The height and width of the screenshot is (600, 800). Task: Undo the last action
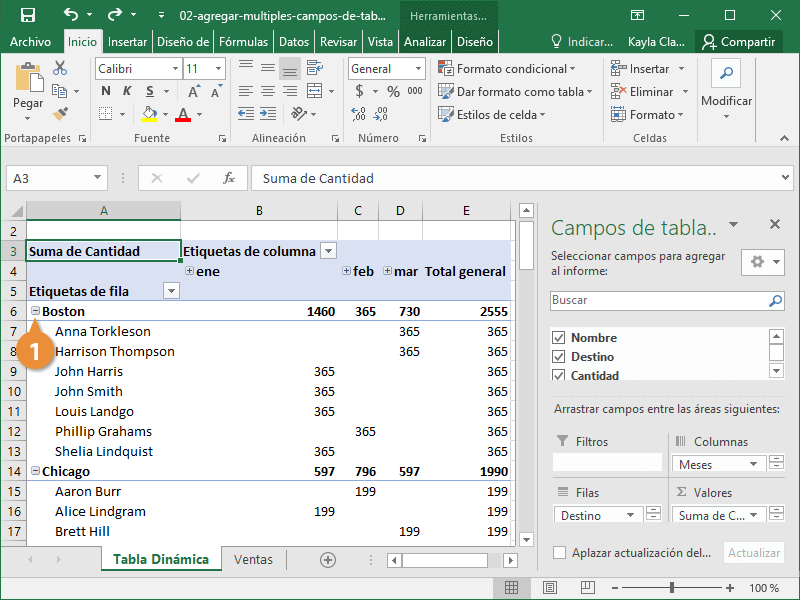tap(71, 15)
